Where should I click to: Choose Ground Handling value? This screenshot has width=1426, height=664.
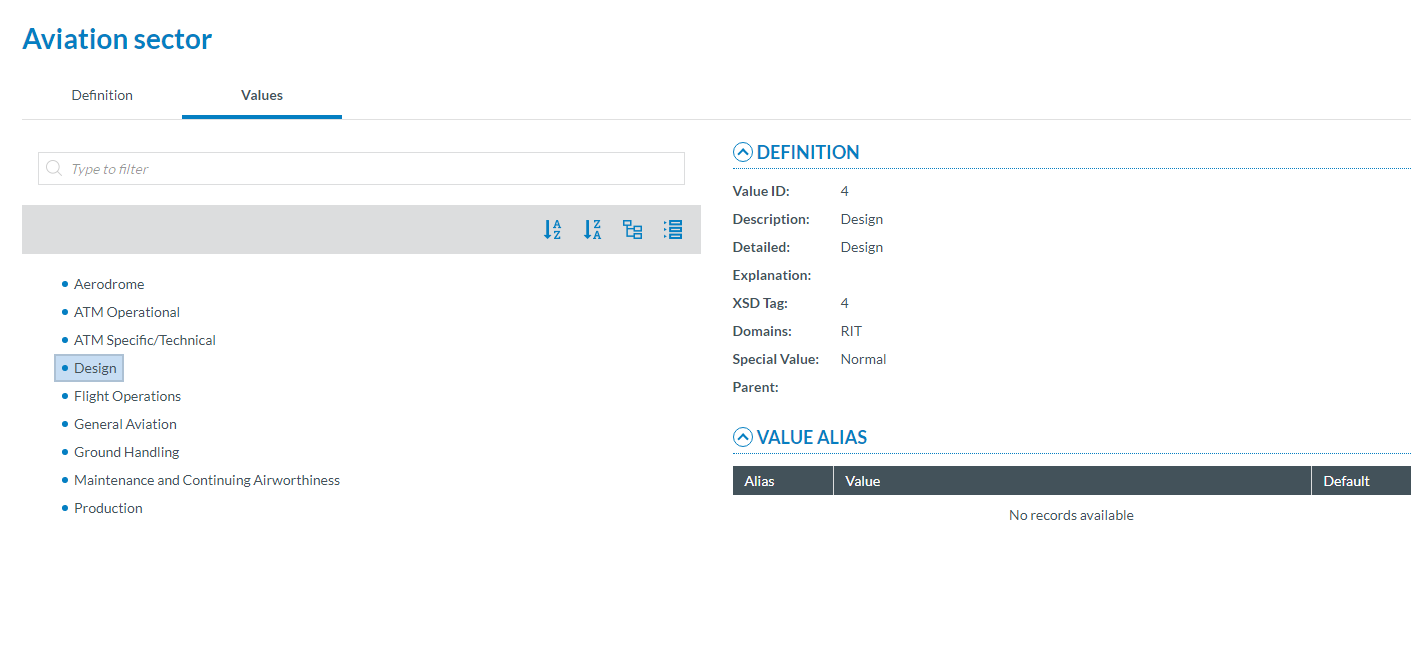point(126,453)
